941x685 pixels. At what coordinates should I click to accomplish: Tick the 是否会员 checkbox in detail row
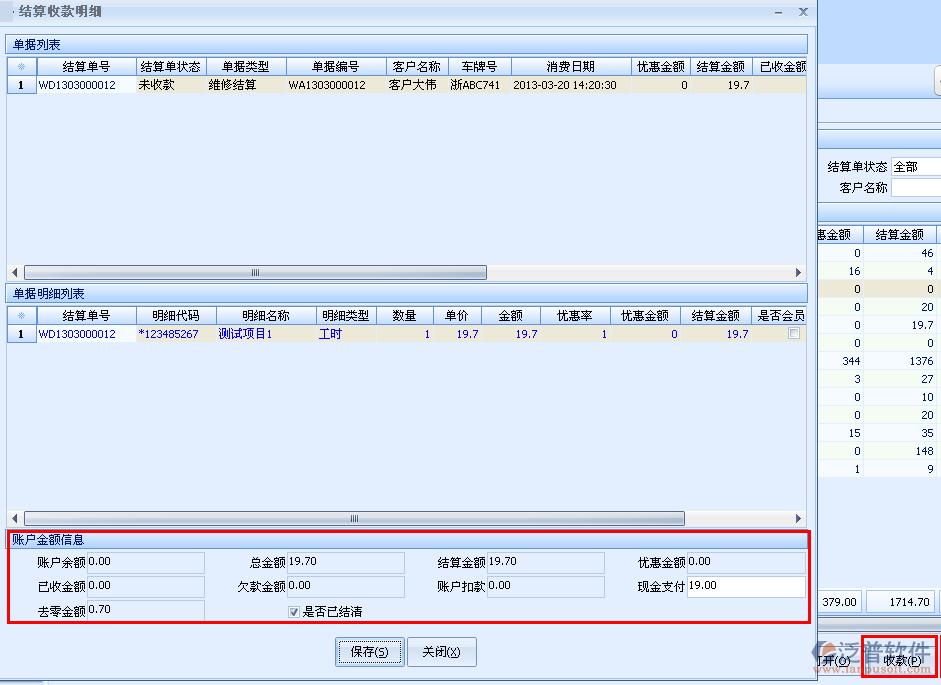pos(793,334)
